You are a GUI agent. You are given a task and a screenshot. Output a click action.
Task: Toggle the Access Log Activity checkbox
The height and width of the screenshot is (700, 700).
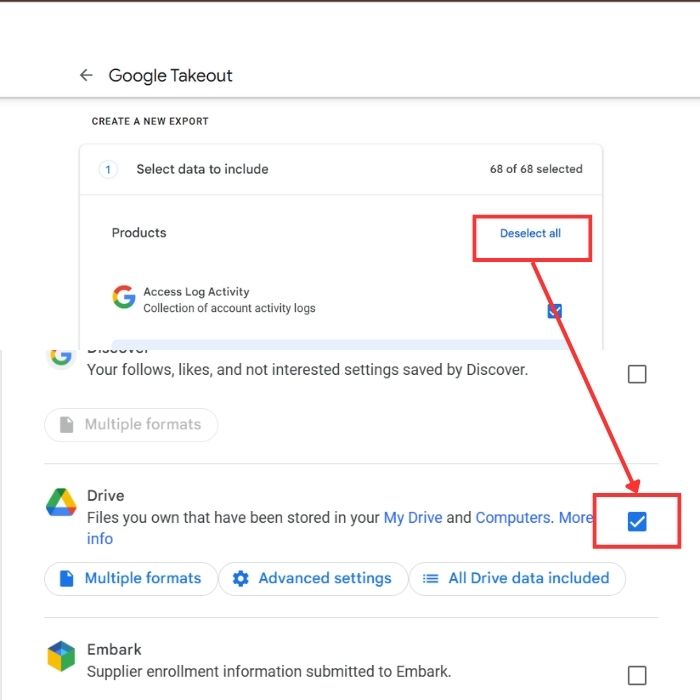554,311
